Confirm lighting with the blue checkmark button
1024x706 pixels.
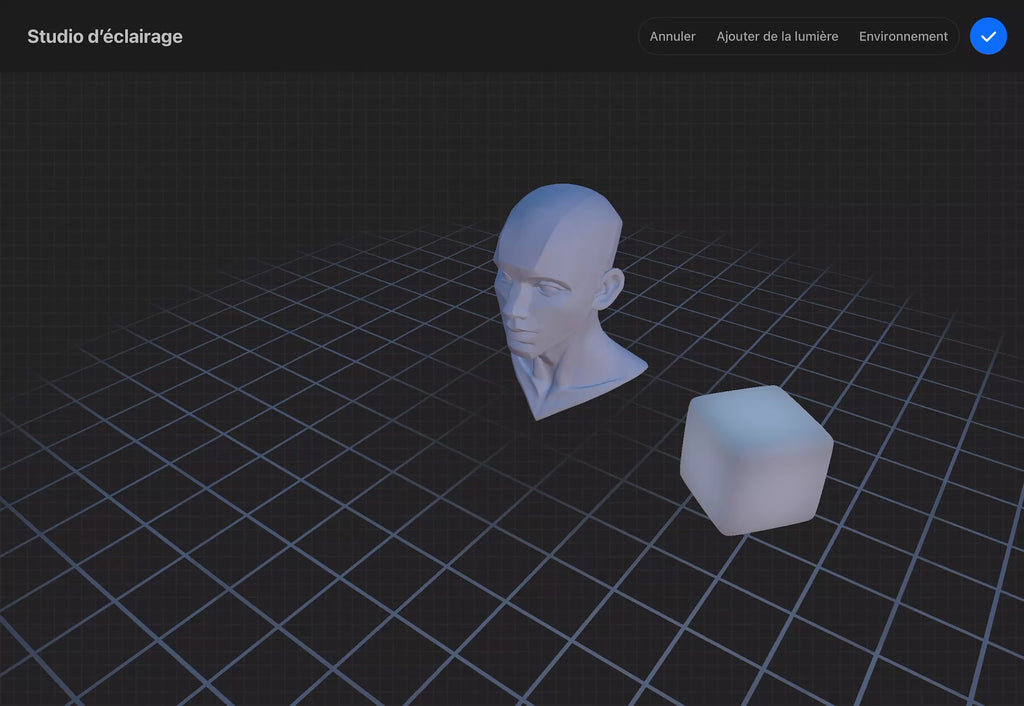pyautogui.click(x=988, y=37)
